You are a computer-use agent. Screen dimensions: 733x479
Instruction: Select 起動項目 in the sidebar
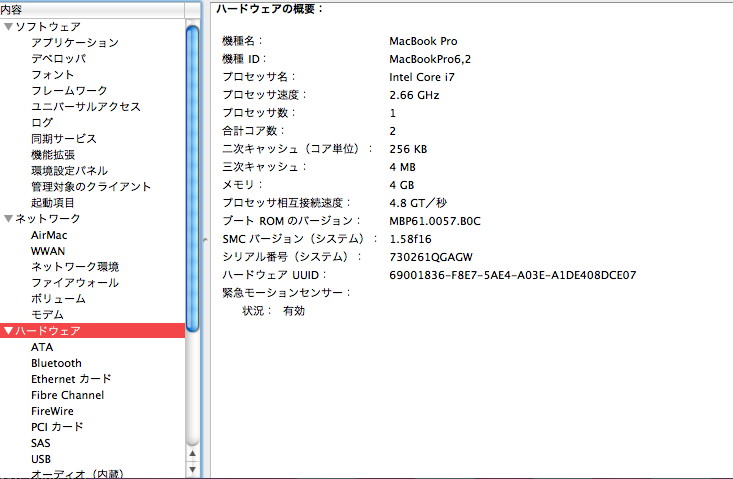pyautogui.click(x=52, y=202)
